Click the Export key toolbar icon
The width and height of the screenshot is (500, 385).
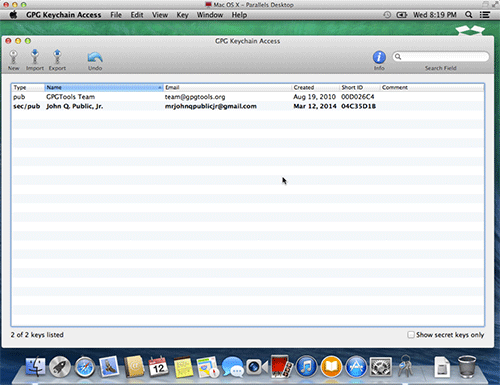coord(57,57)
